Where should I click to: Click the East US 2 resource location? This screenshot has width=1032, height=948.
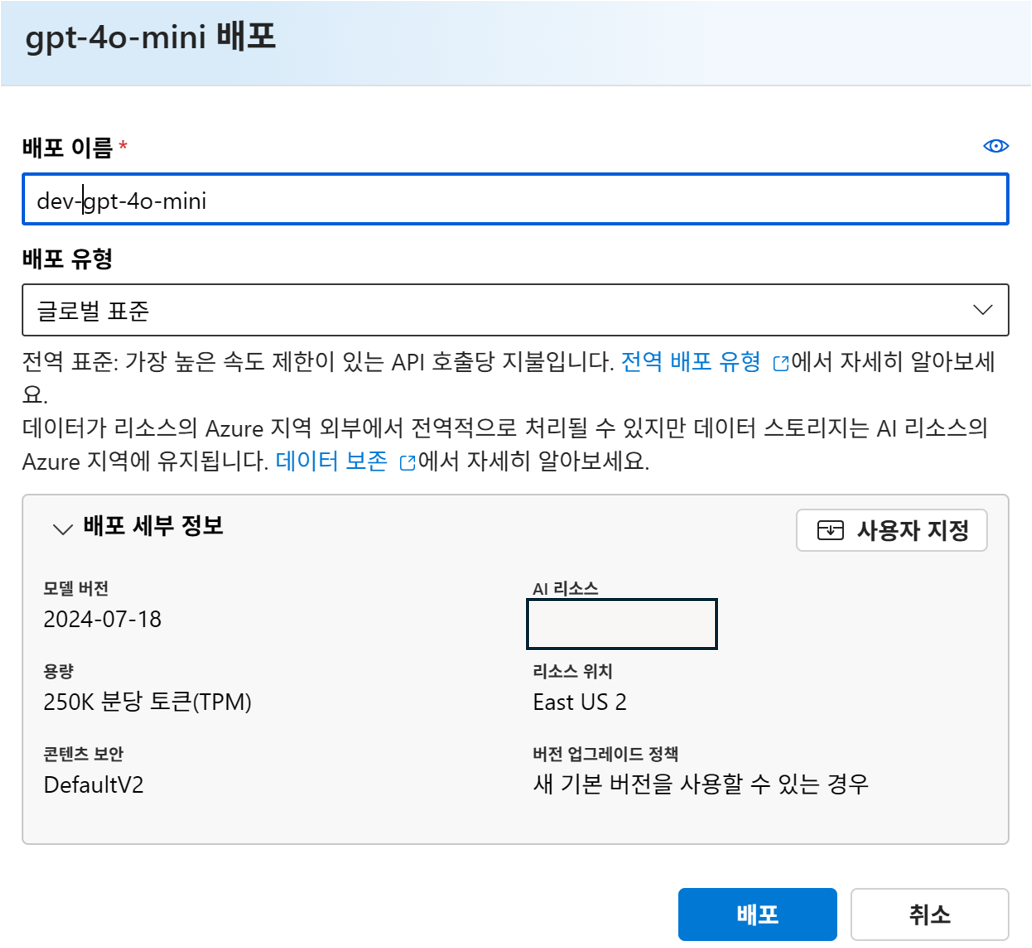tap(580, 702)
